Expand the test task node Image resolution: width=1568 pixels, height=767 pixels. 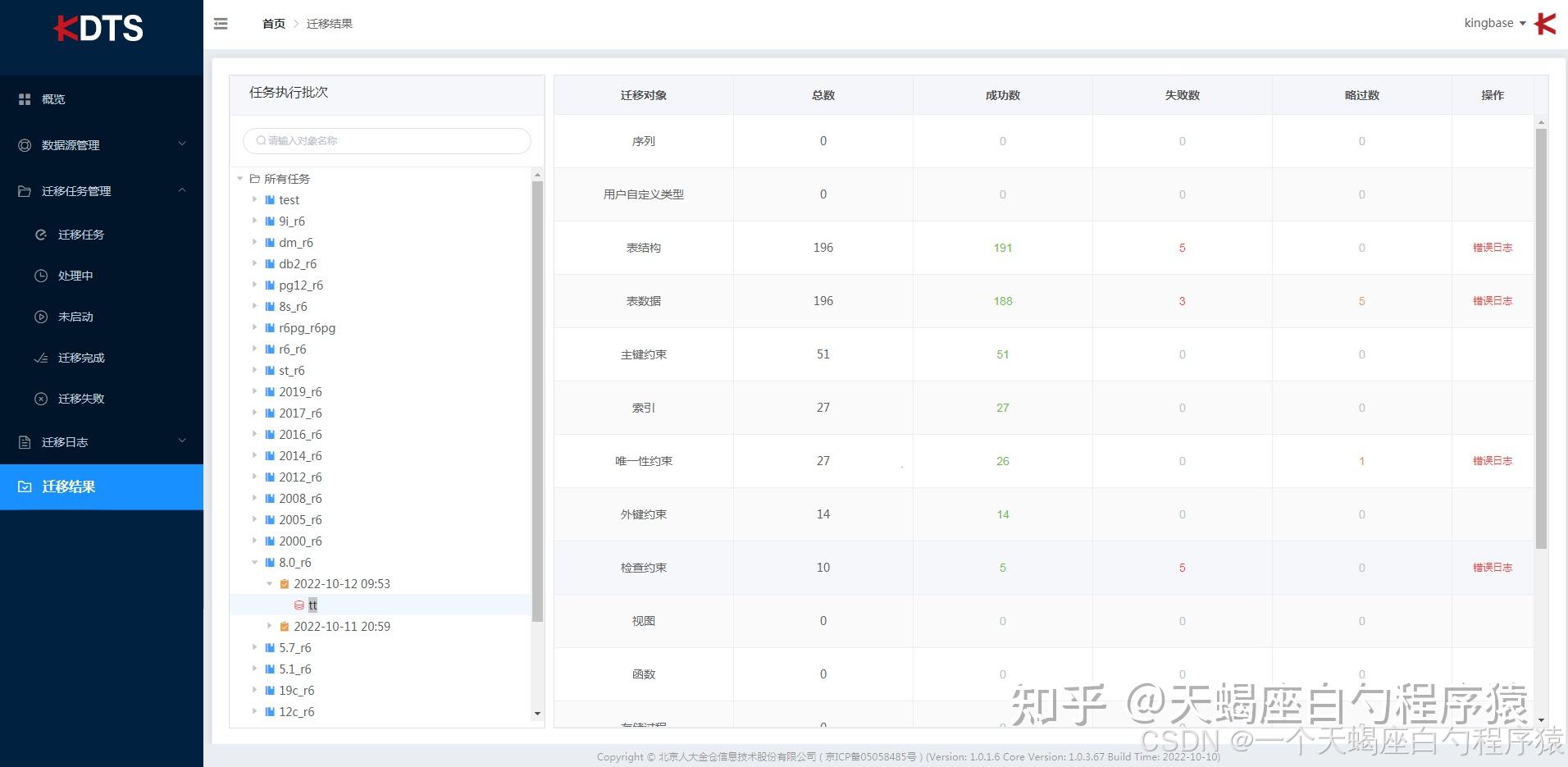[x=254, y=199]
